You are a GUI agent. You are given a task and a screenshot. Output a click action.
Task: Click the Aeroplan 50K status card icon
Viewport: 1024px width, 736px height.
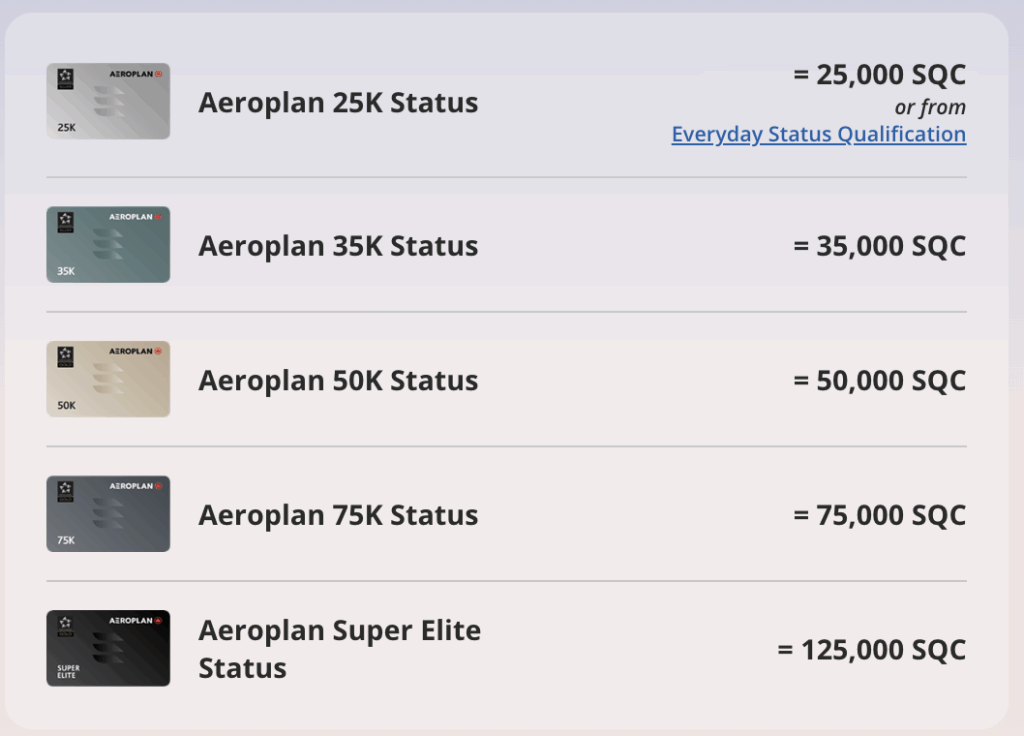click(x=108, y=379)
